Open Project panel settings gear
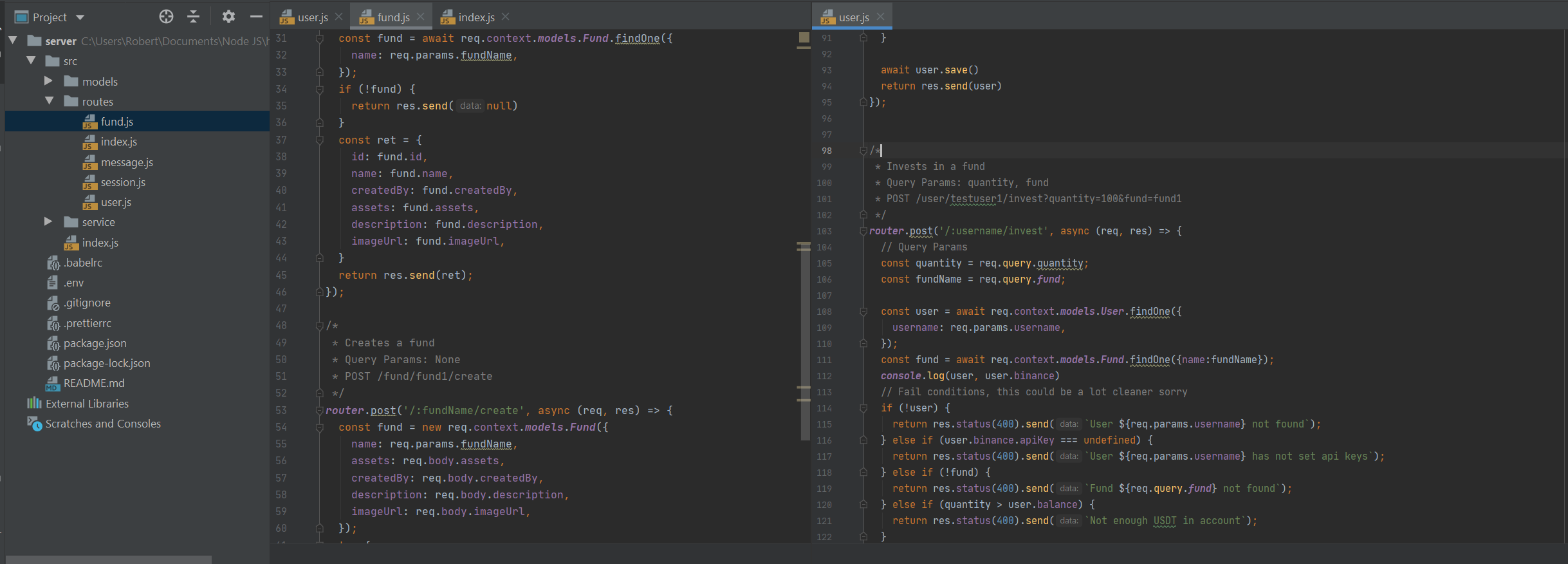 pyautogui.click(x=228, y=17)
